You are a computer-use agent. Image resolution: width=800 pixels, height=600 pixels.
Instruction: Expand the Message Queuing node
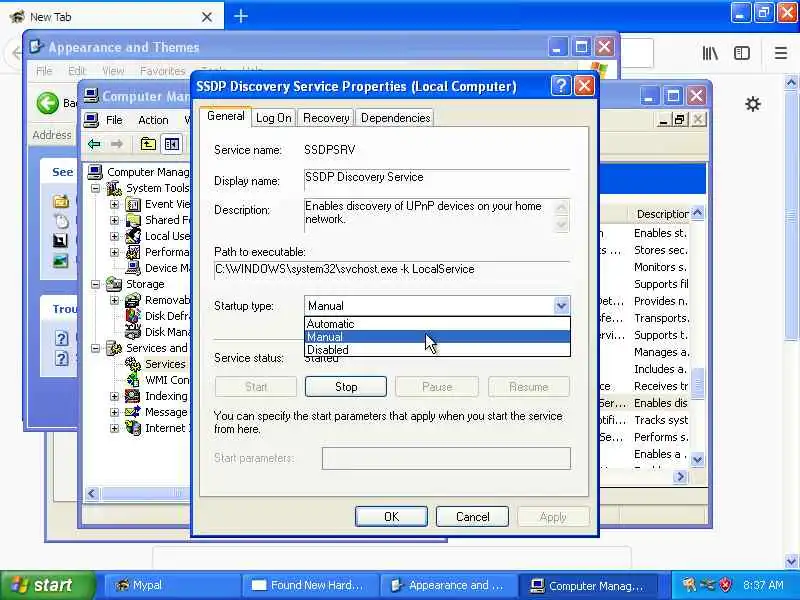(x=114, y=412)
